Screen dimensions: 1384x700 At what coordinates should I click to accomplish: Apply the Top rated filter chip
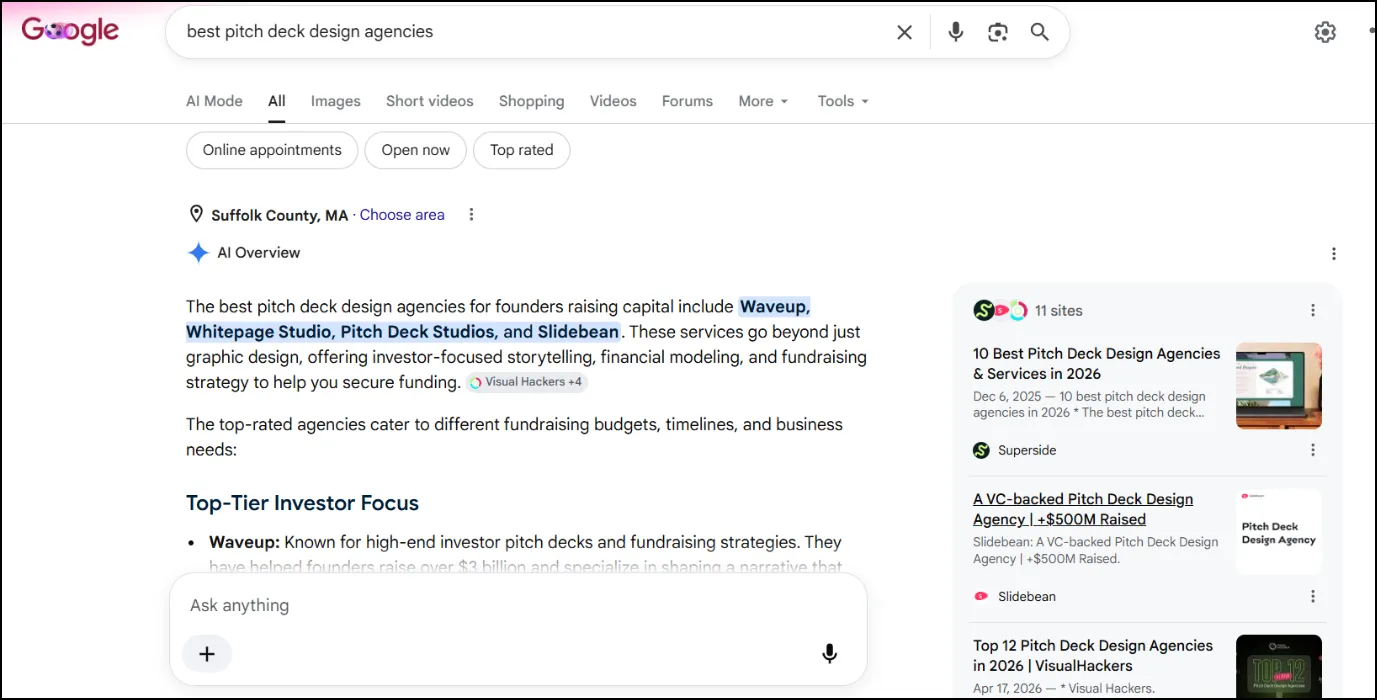pyautogui.click(x=521, y=150)
